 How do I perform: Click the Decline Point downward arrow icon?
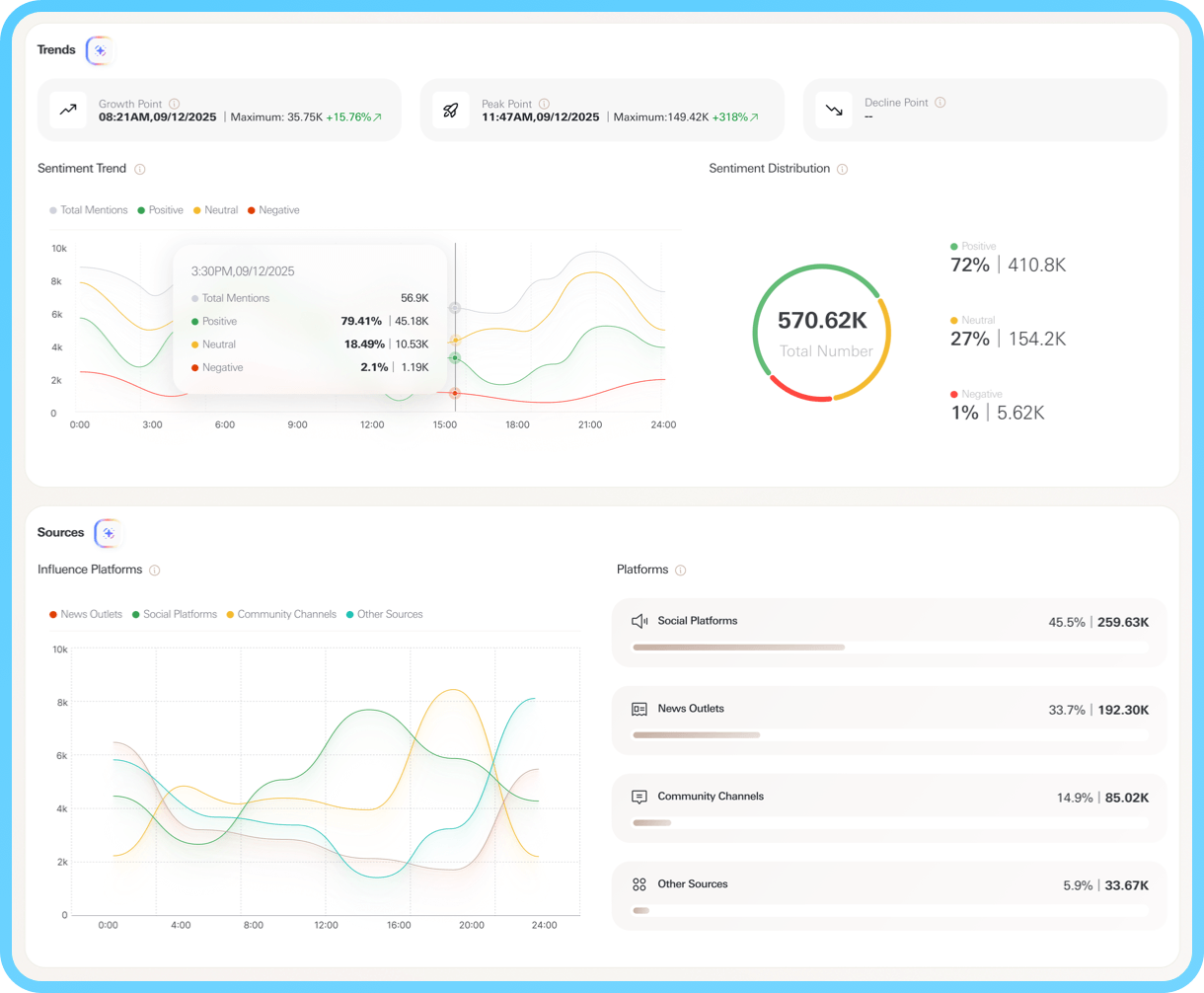[x=834, y=111]
